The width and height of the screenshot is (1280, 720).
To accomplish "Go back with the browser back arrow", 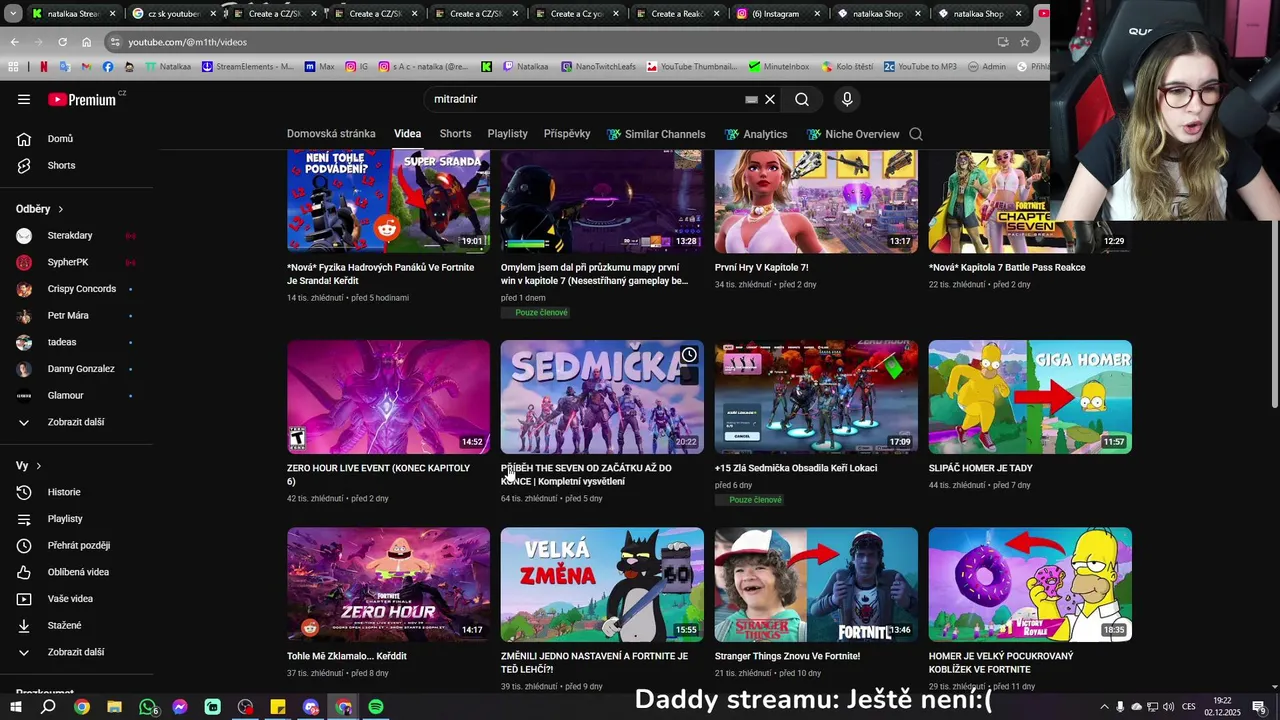I will pyautogui.click(x=14, y=42).
